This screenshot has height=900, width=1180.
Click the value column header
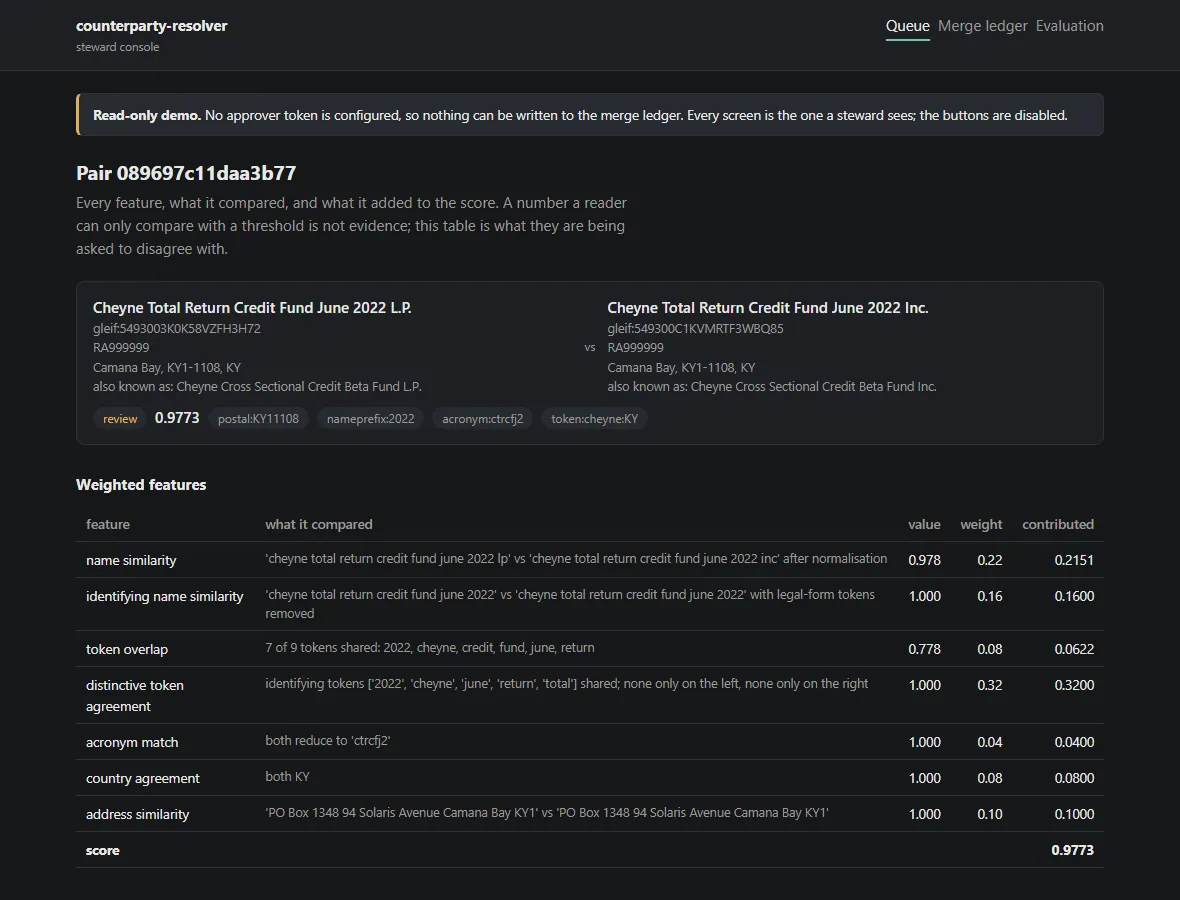(x=924, y=524)
